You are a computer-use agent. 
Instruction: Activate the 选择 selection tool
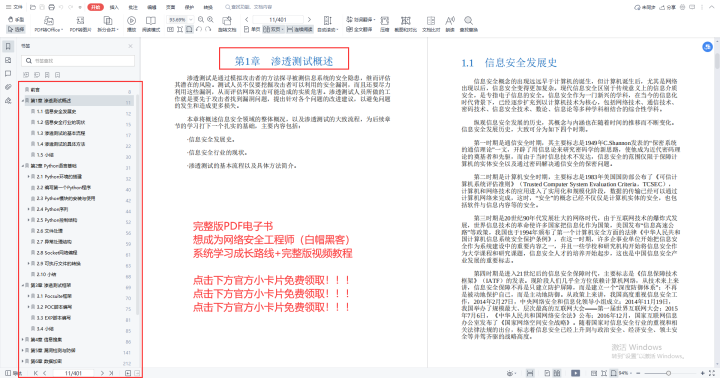click(x=16, y=29)
